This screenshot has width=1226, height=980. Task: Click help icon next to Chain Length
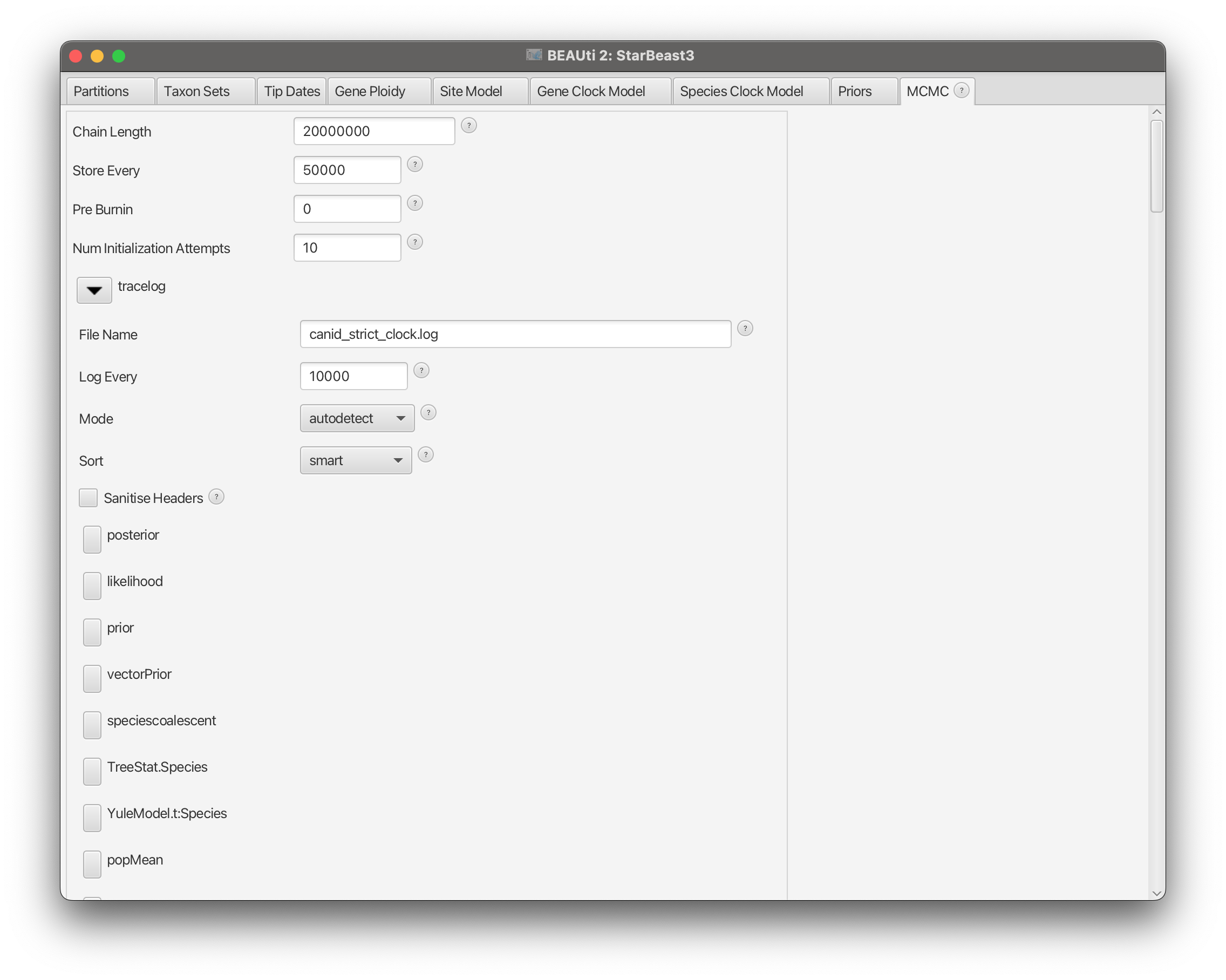click(x=468, y=125)
